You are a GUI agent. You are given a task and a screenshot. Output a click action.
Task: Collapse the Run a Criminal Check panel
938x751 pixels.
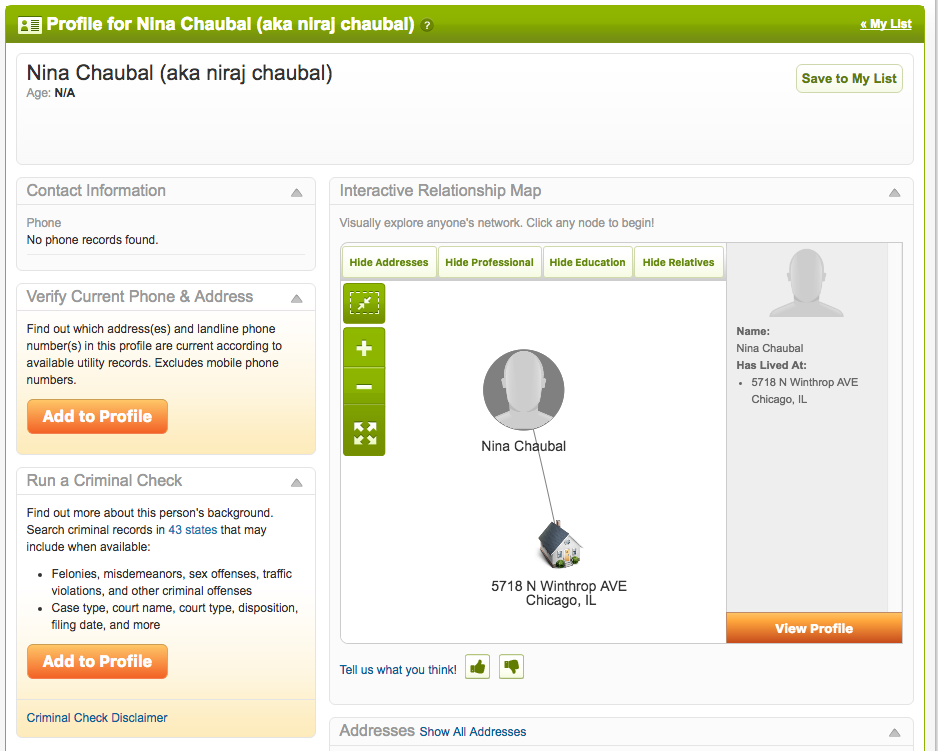(297, 483)
